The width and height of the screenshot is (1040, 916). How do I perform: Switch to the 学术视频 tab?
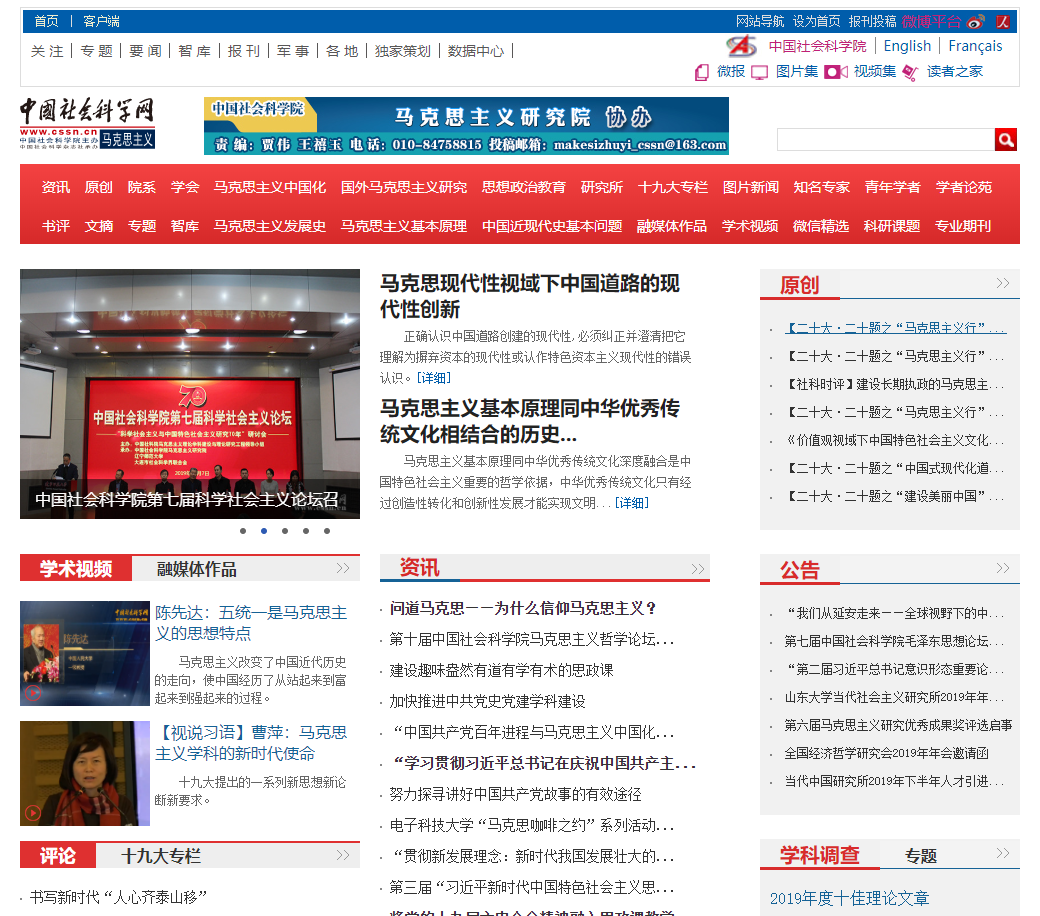click(76, 569)
